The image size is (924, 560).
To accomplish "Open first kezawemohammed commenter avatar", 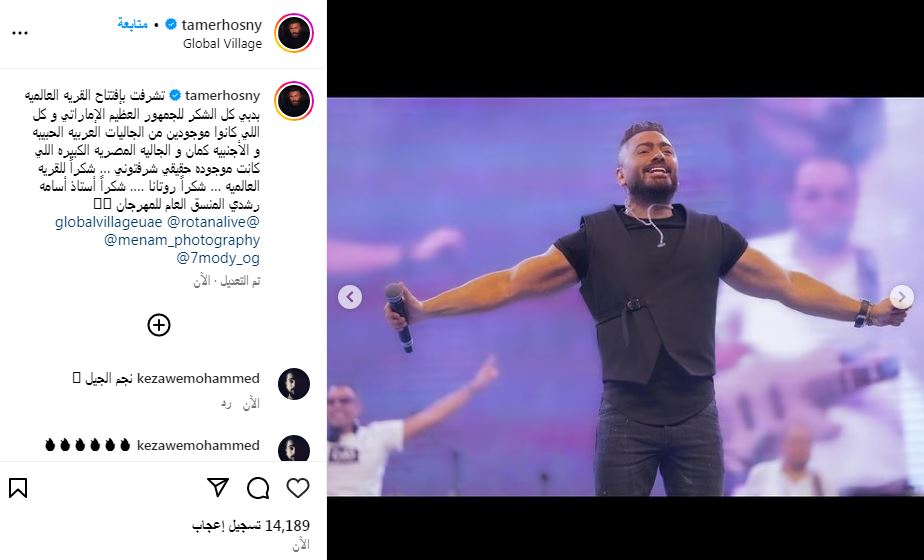I will pyautogui.click(x=294, y=384).
